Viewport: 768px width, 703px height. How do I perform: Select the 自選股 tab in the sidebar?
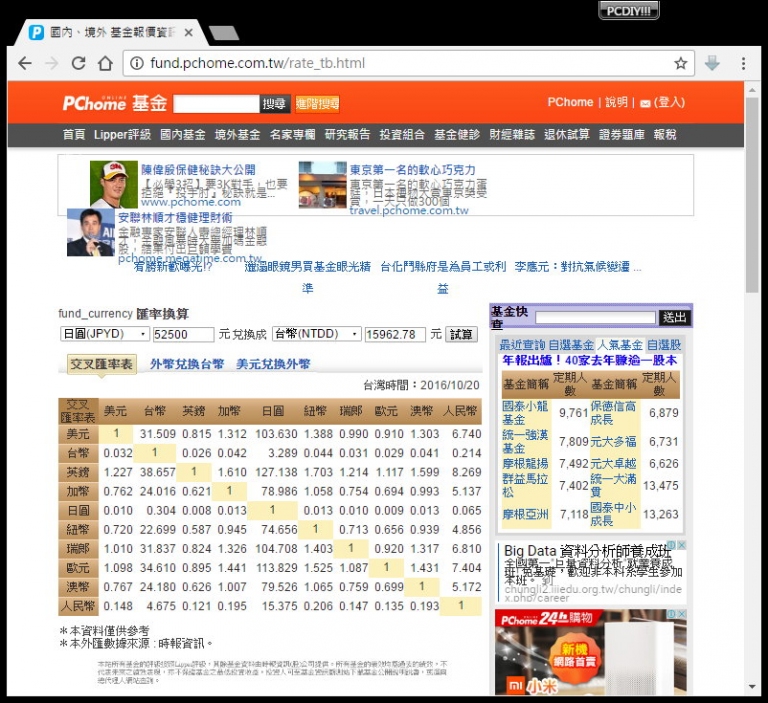click(x=664, y=345)
